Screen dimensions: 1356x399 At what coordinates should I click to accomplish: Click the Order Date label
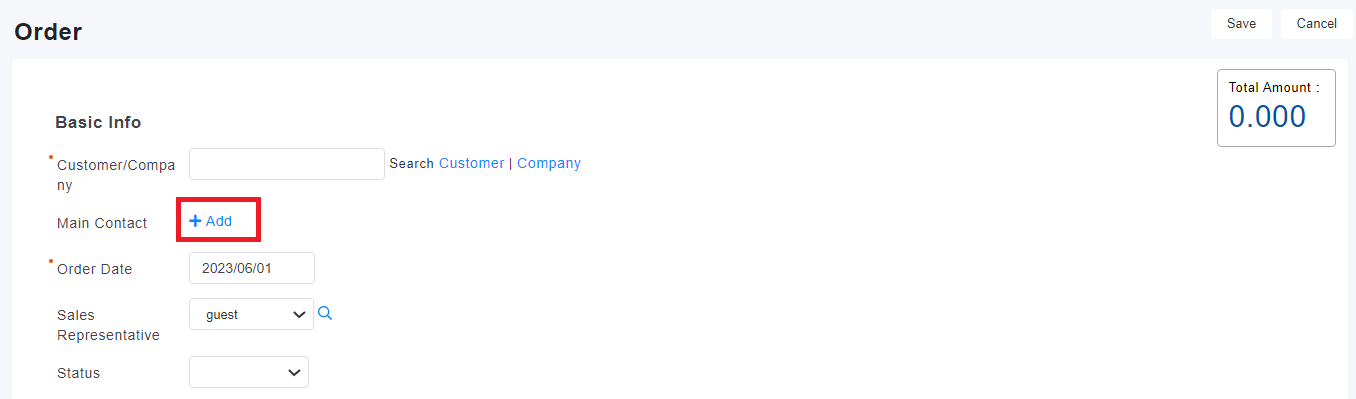[94, 269]
